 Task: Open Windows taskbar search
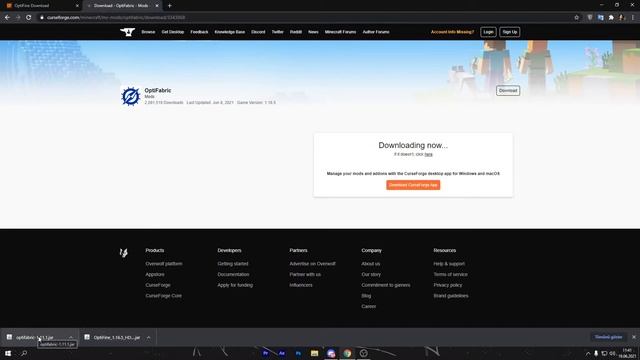click(x=24, y=353)
